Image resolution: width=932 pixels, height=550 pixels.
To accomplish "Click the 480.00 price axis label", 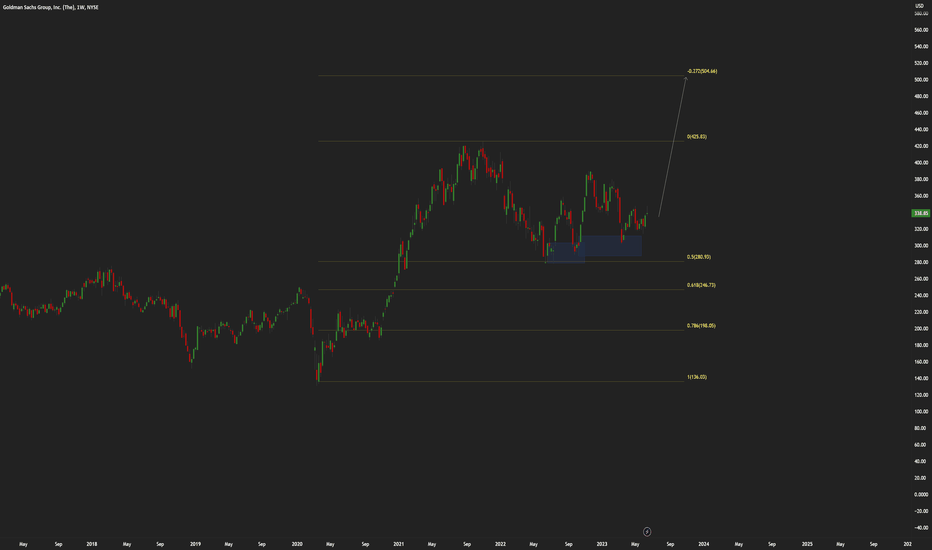I will [x=921, y=96].
